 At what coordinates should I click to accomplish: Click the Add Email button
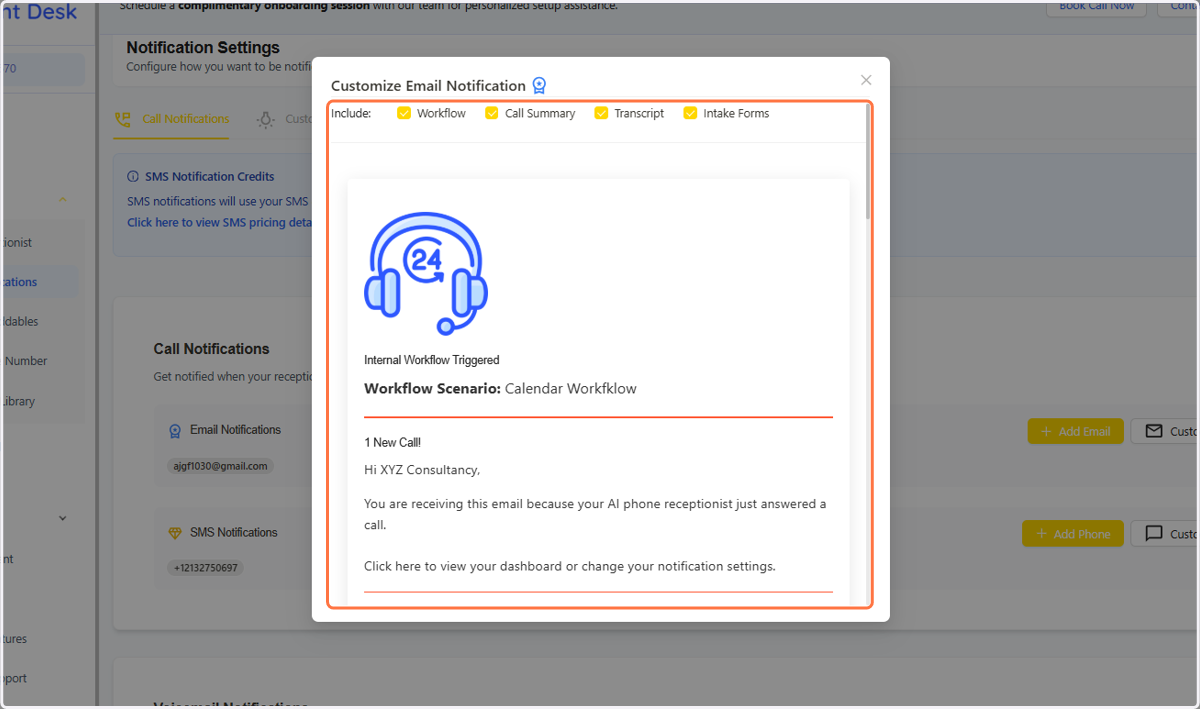point(1075,431)
